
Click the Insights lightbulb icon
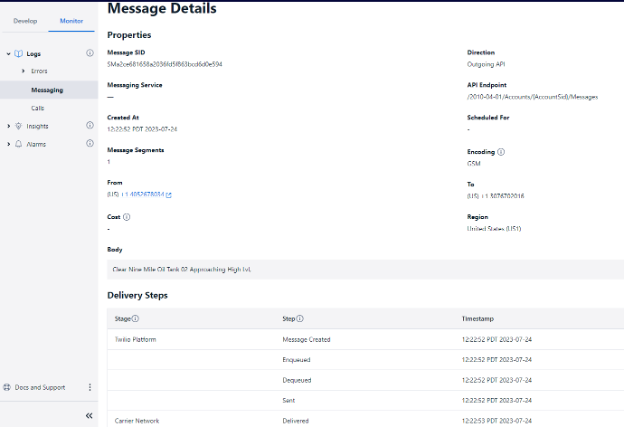coord(18,126)
